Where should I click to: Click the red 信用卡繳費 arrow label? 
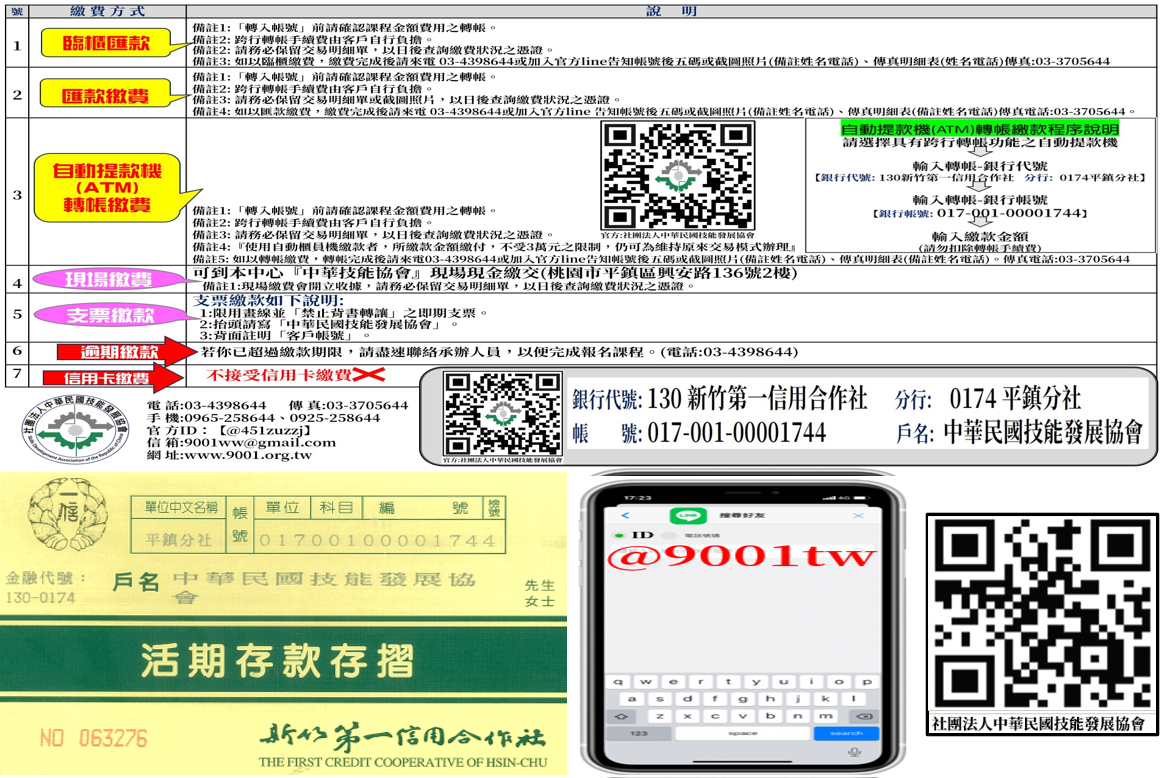coord(113,378)
